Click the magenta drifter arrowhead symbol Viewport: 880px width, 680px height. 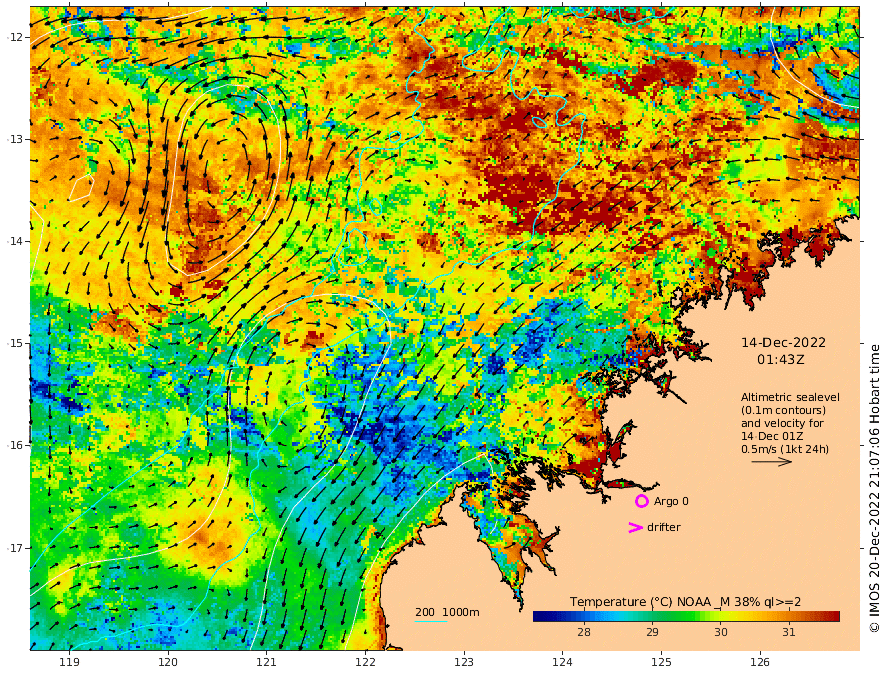[x=635, y=527]
